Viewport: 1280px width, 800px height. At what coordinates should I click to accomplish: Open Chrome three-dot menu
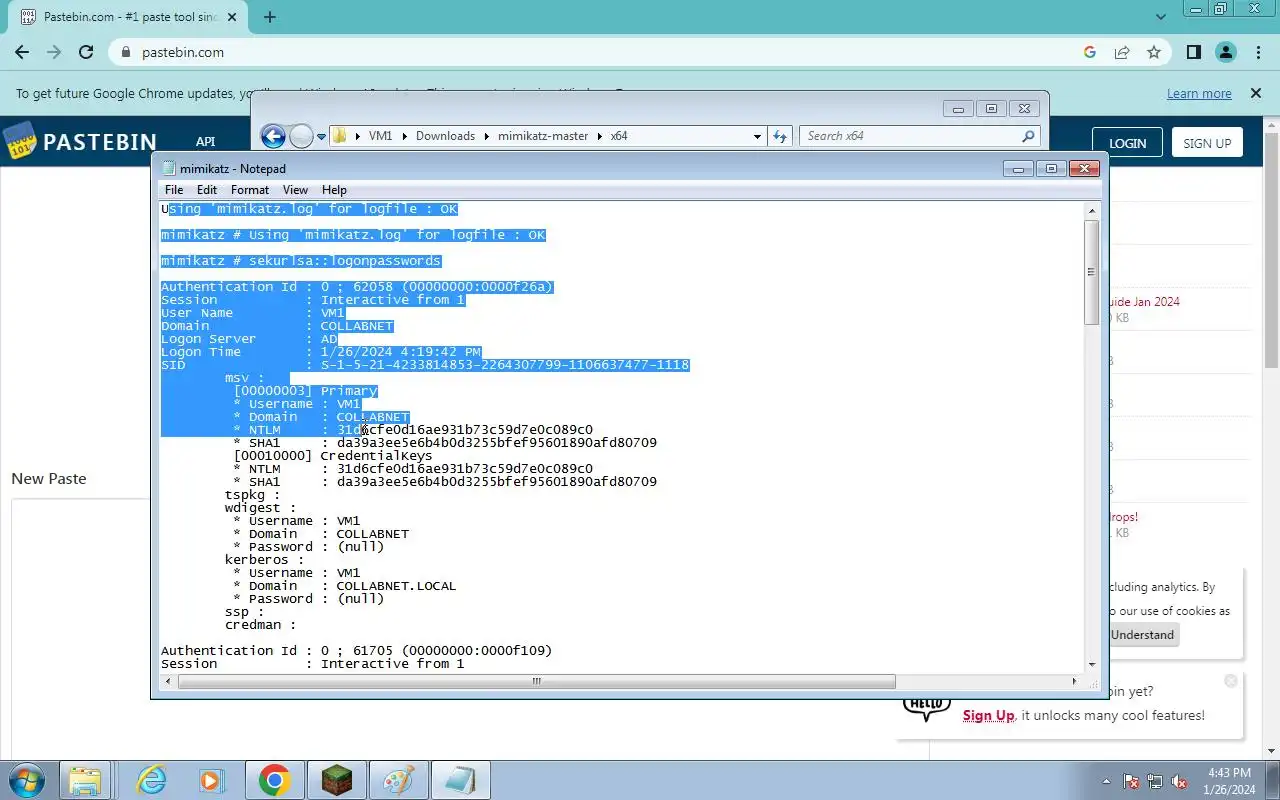click(1258, 52)
